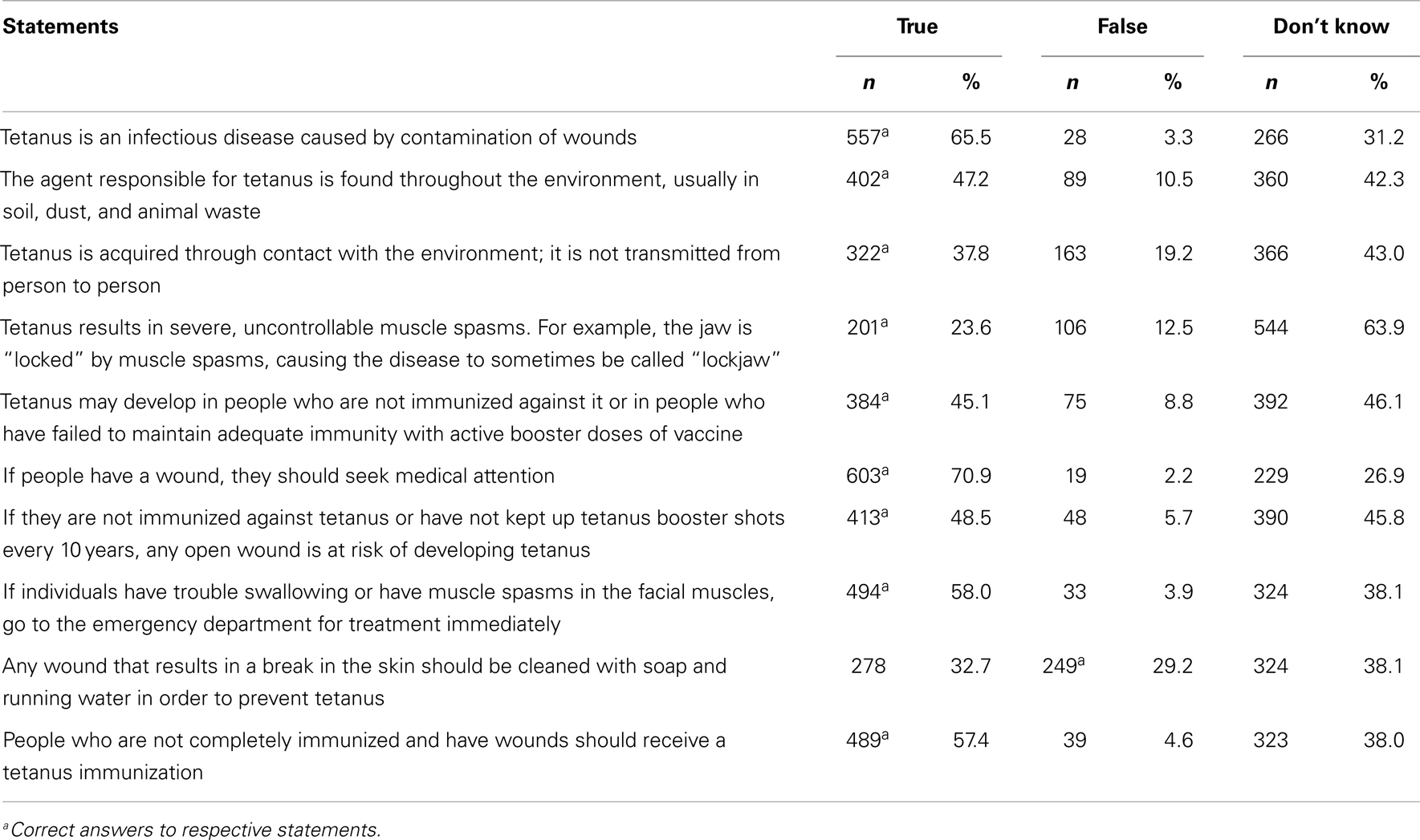The width and height of the screenshot is (1420, 840).
Task: Select the 163 False count
Action: 1068,254
